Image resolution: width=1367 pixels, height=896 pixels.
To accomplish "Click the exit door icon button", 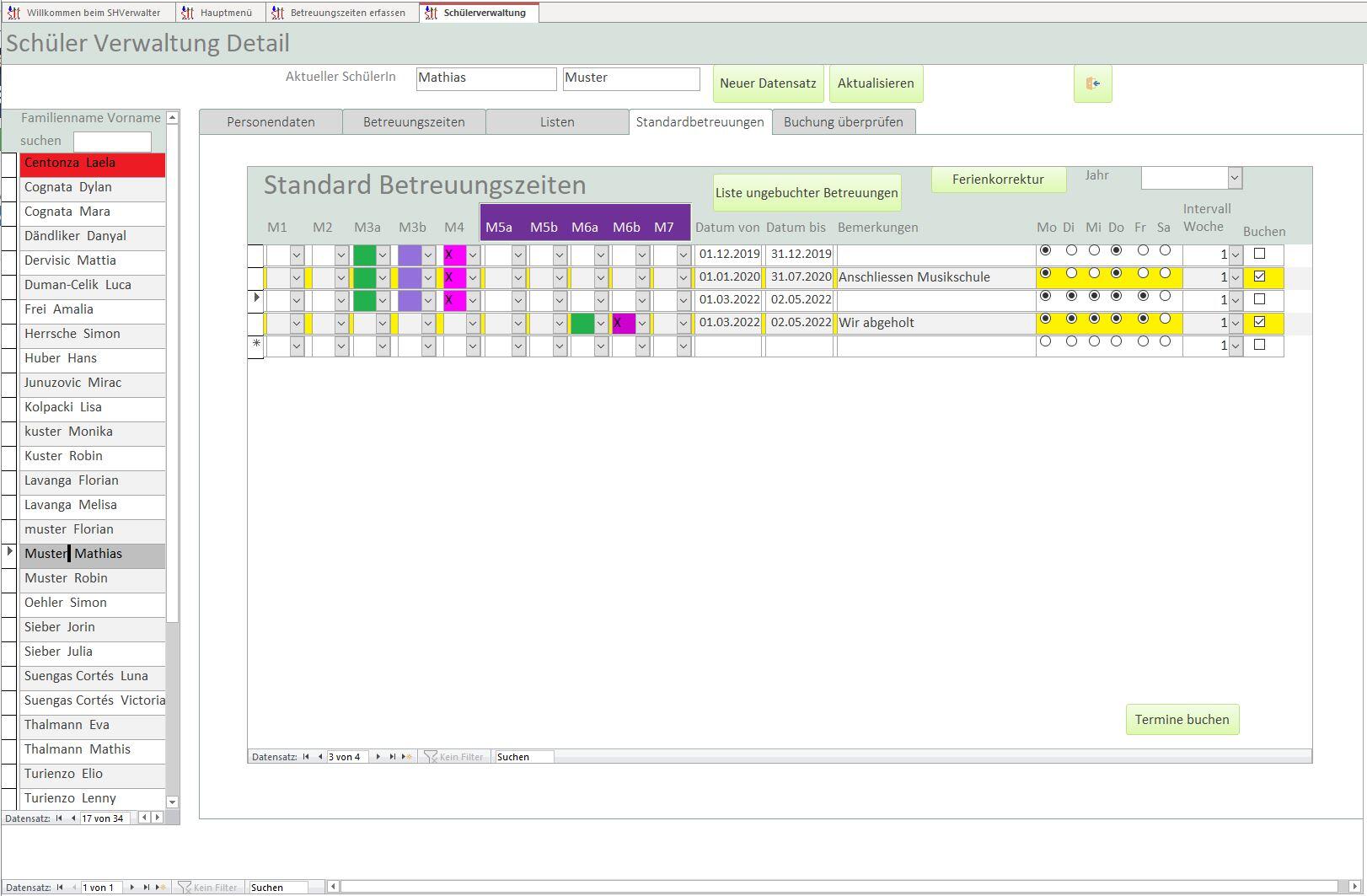I will (1092, 83).
